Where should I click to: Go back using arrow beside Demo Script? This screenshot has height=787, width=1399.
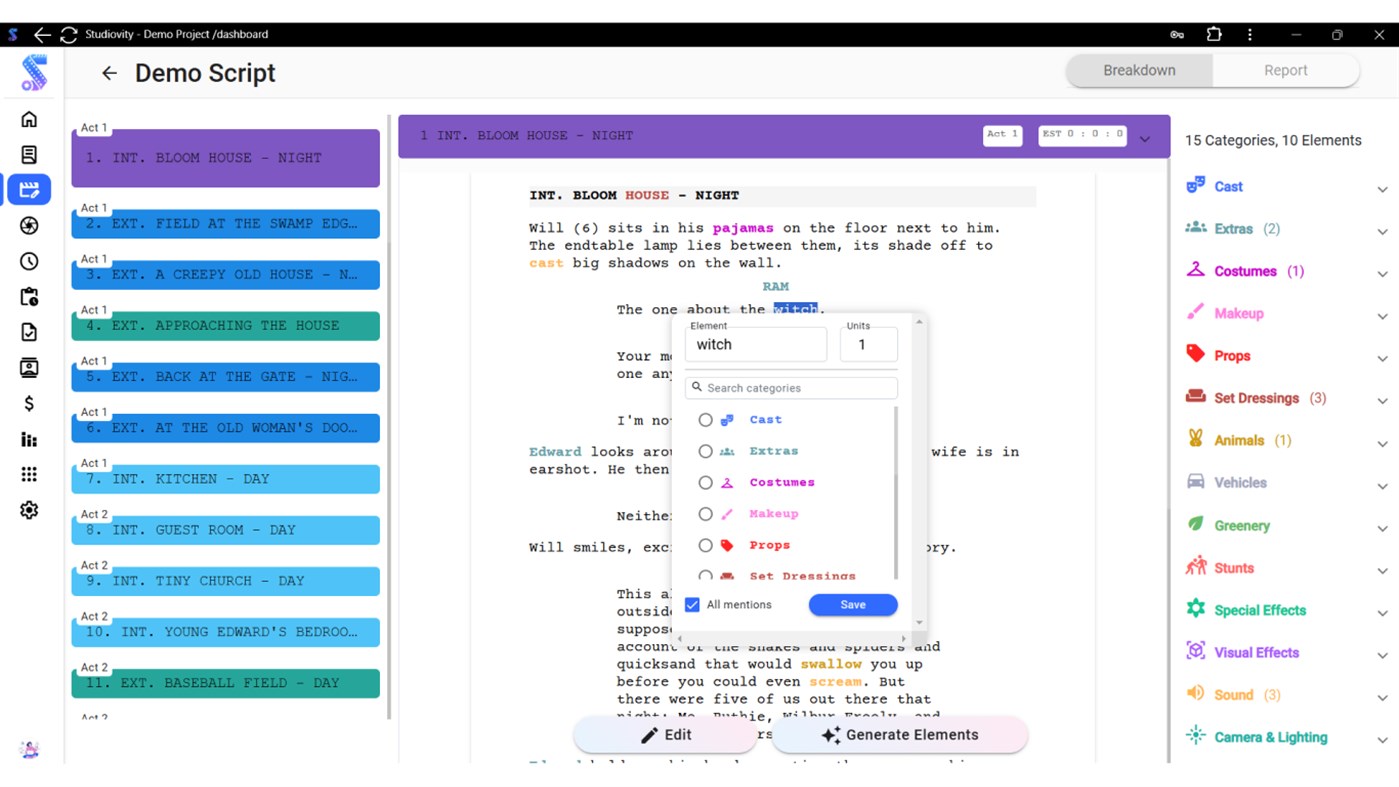click(109, 73)
